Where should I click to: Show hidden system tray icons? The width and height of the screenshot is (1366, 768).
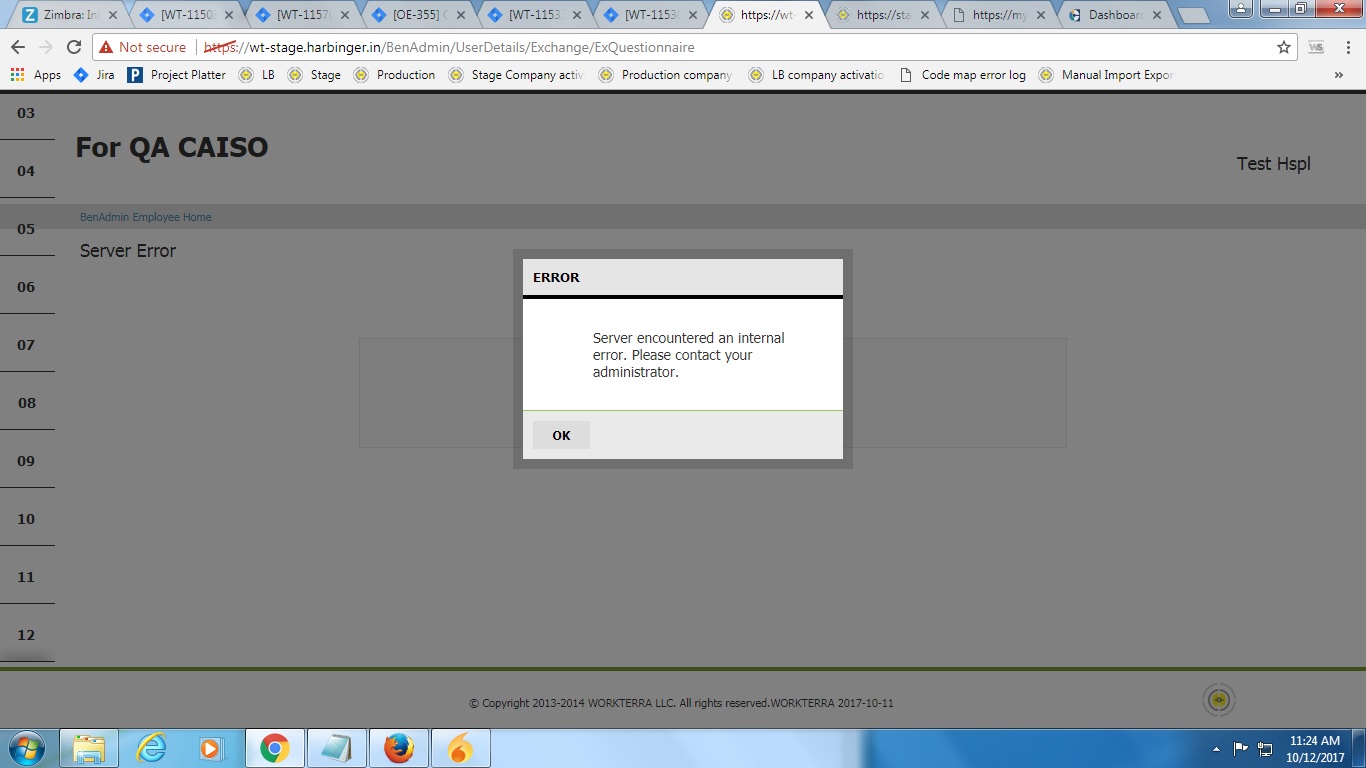[x=1217, y=748]
